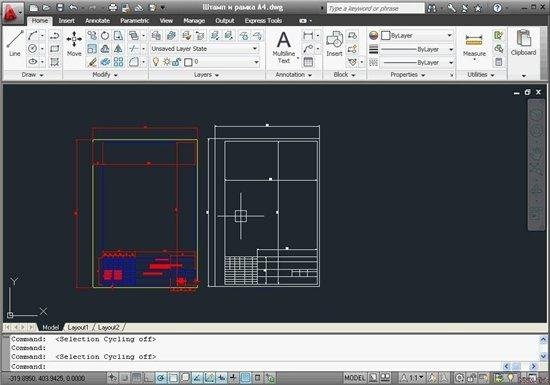550x385 pixels.
Task: Toggle Polar tracking in status bar
Action: pos(161,378)
